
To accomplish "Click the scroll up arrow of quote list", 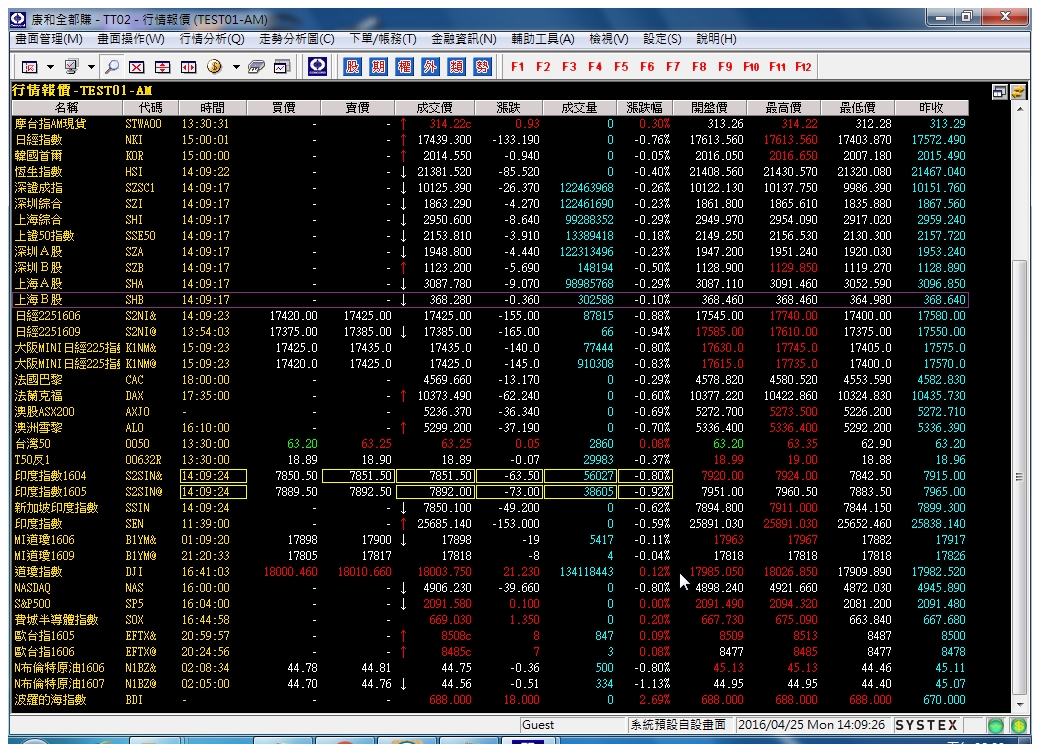I will point(1020,108).
